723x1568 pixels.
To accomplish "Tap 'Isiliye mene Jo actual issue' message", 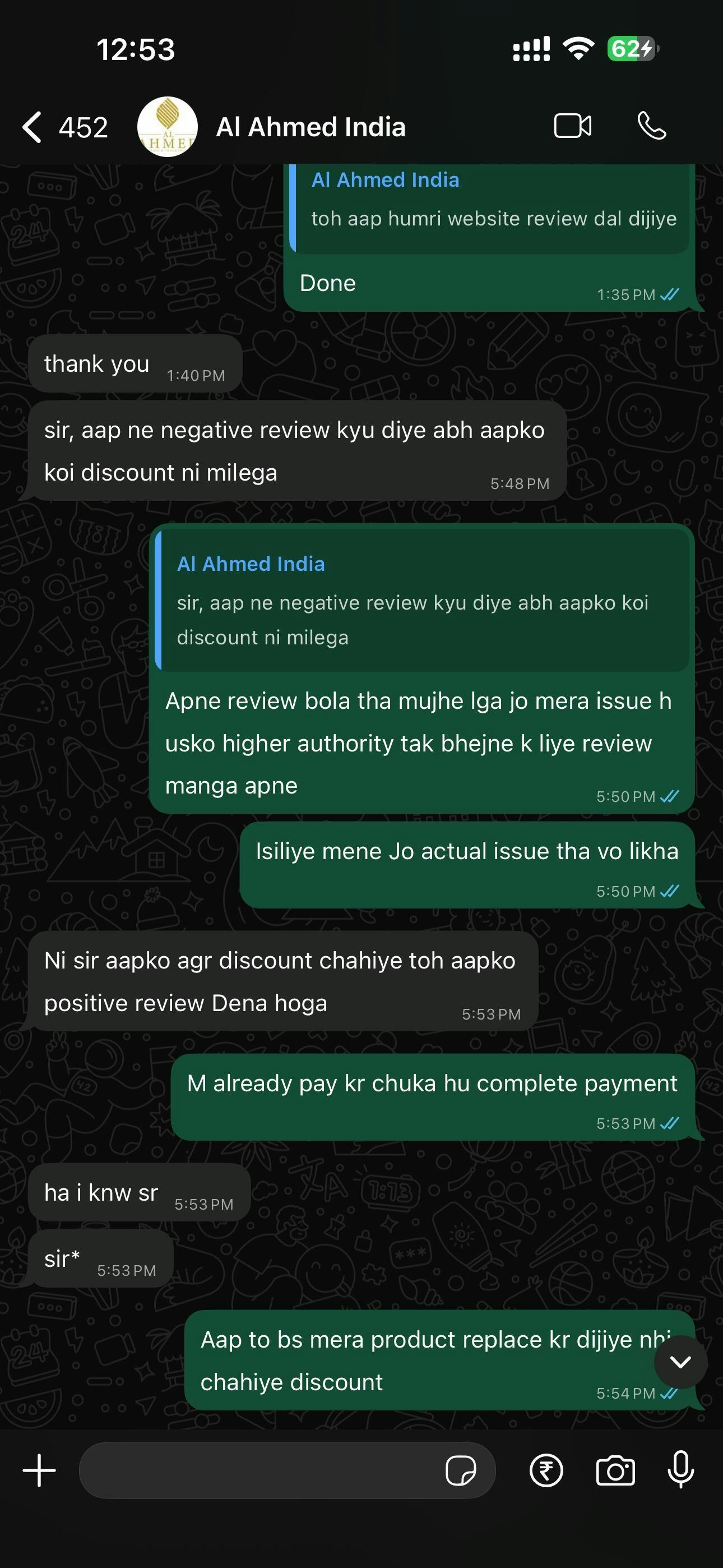I will [x=467, y=865].
